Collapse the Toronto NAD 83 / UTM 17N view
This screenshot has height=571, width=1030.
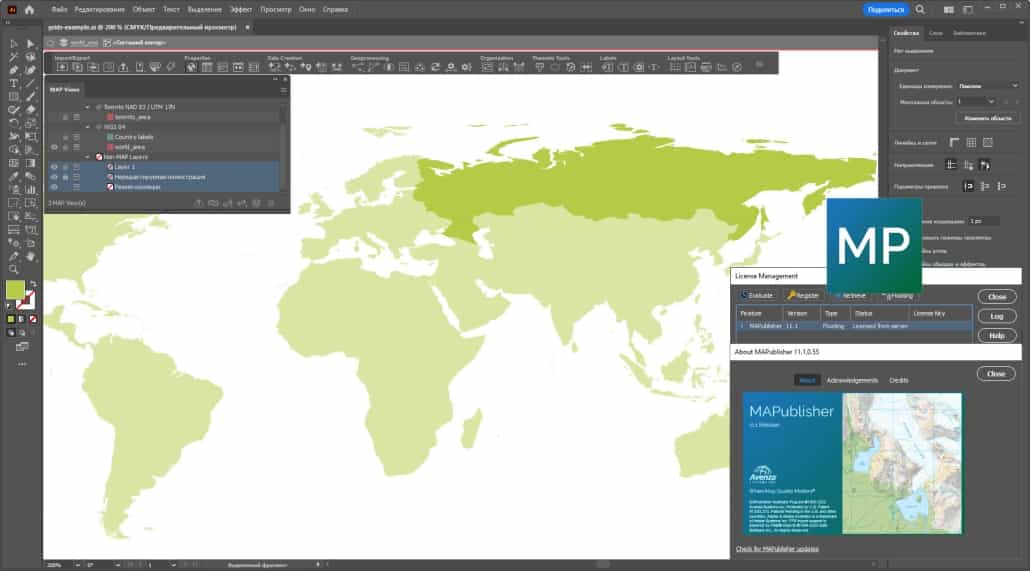pyautogui.click(x=87, y=107)
